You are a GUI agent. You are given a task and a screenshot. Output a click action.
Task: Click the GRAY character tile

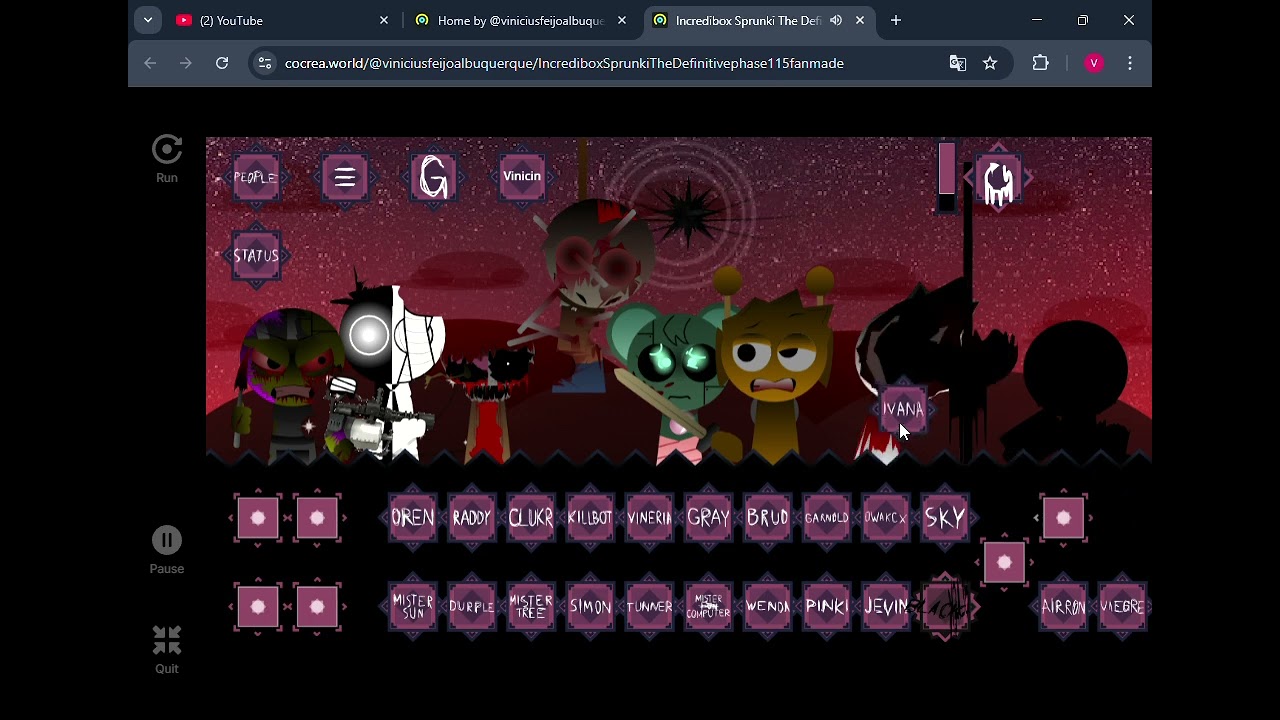[x=708, y=518]
